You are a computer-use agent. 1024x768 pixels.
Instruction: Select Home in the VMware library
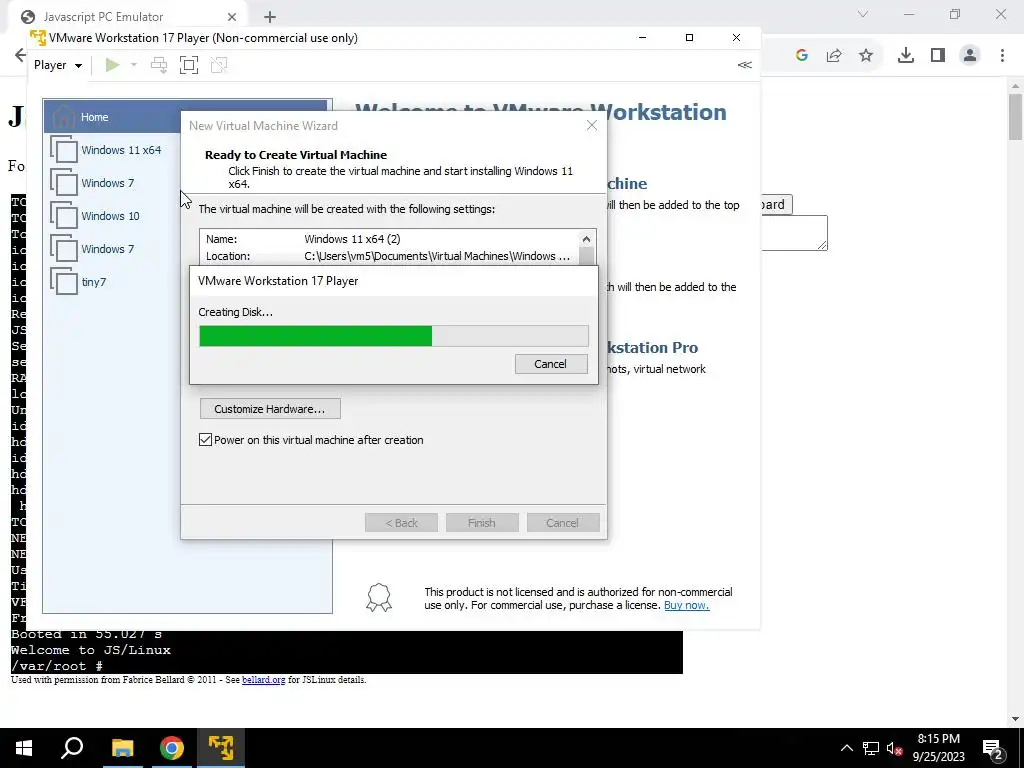tap(186, 117)
